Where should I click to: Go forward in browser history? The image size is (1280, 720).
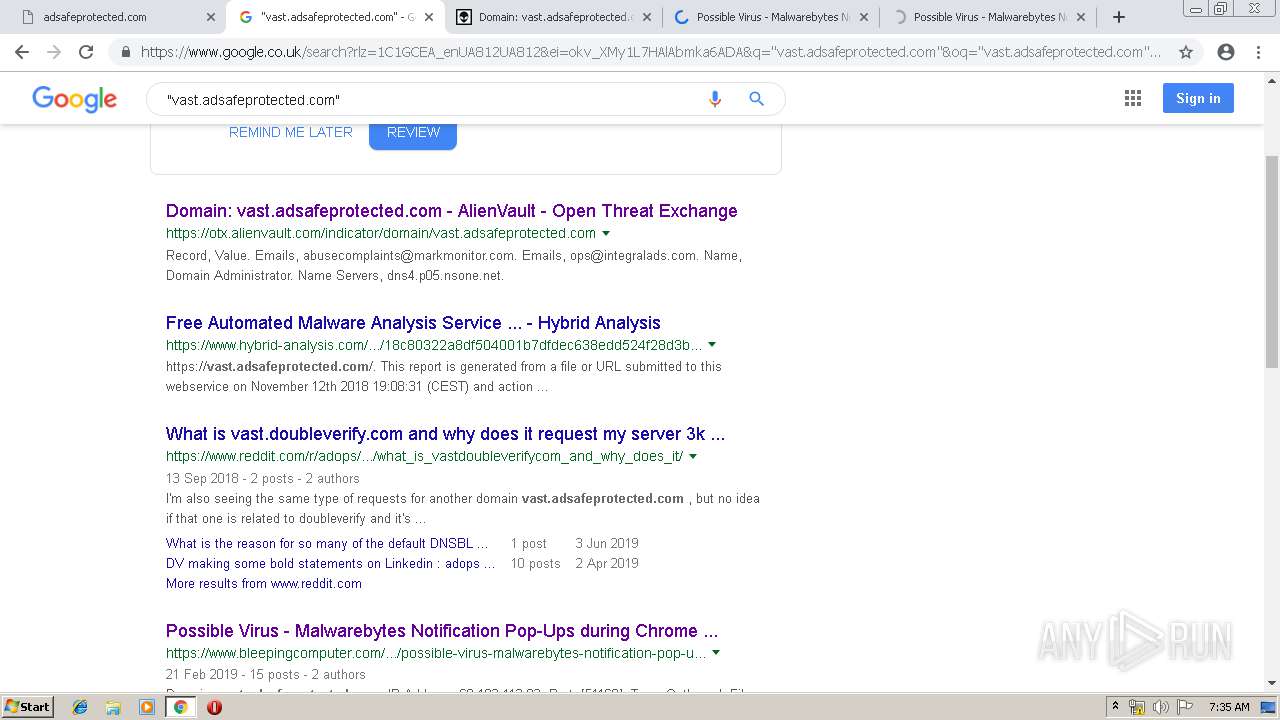click(x=54, y=52)
